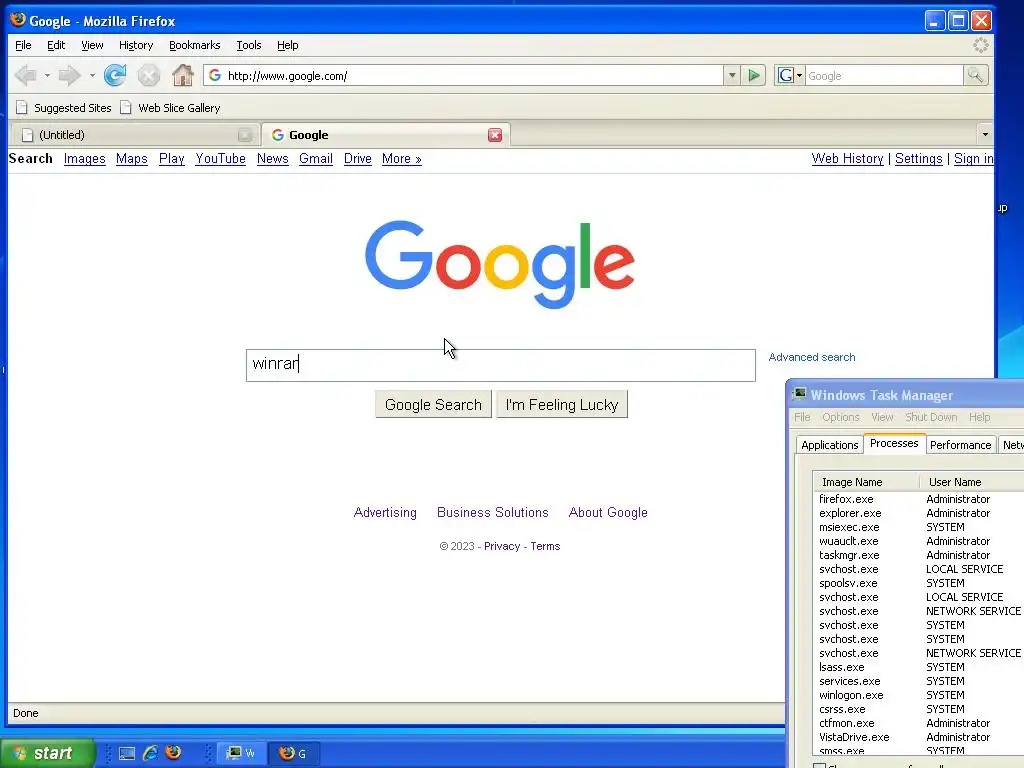The height and width of the screenshot is (768, 1024).
Task: Open the Edit menu in Firefox
Action: click(56, 45)
